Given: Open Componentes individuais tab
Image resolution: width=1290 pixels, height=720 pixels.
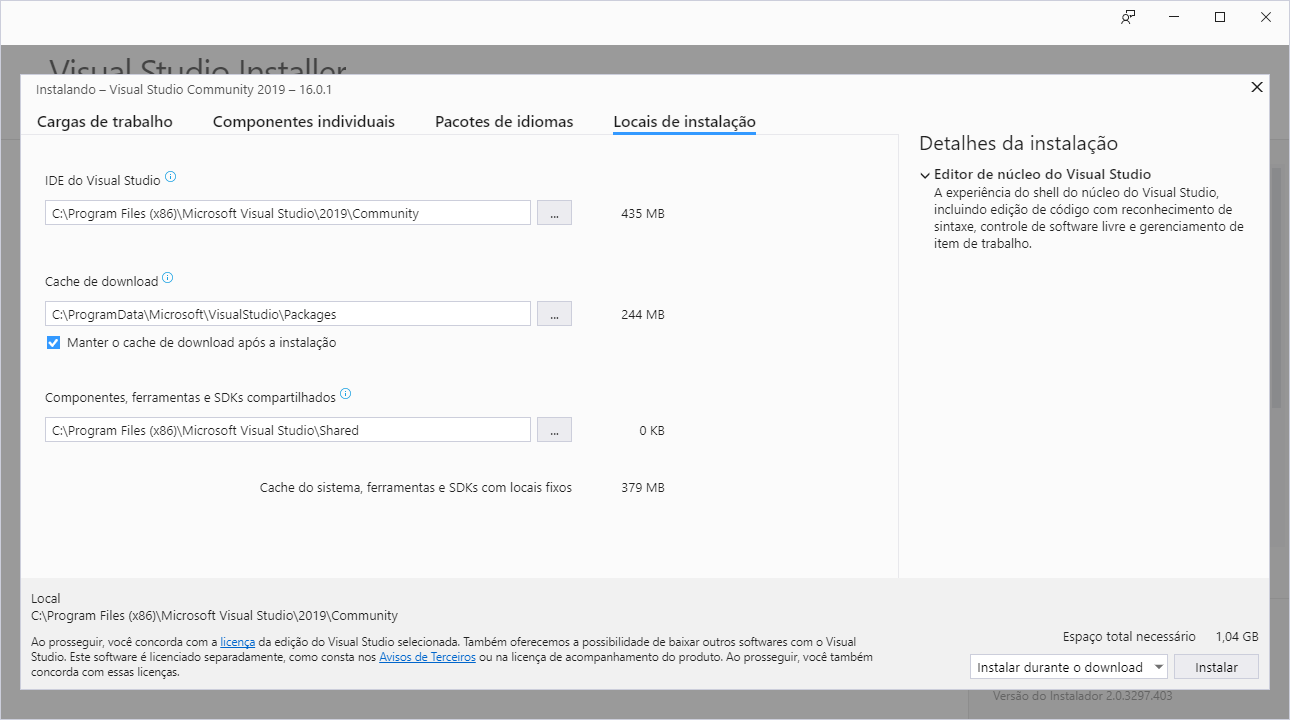Looking at the screenshot, I should coord(304,122).
